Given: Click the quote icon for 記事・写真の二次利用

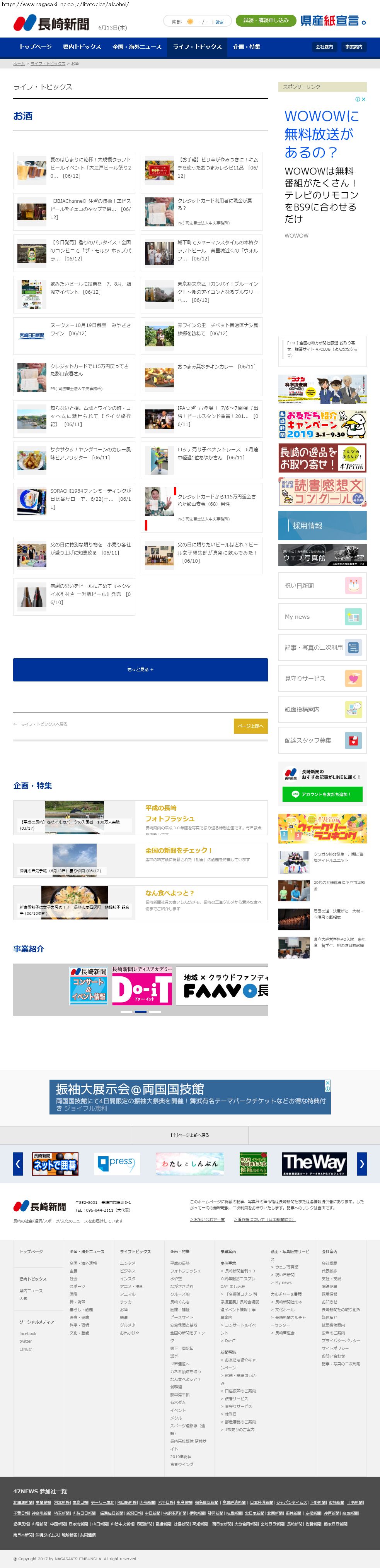Looking at the screenshot, I should click(353, 648).
